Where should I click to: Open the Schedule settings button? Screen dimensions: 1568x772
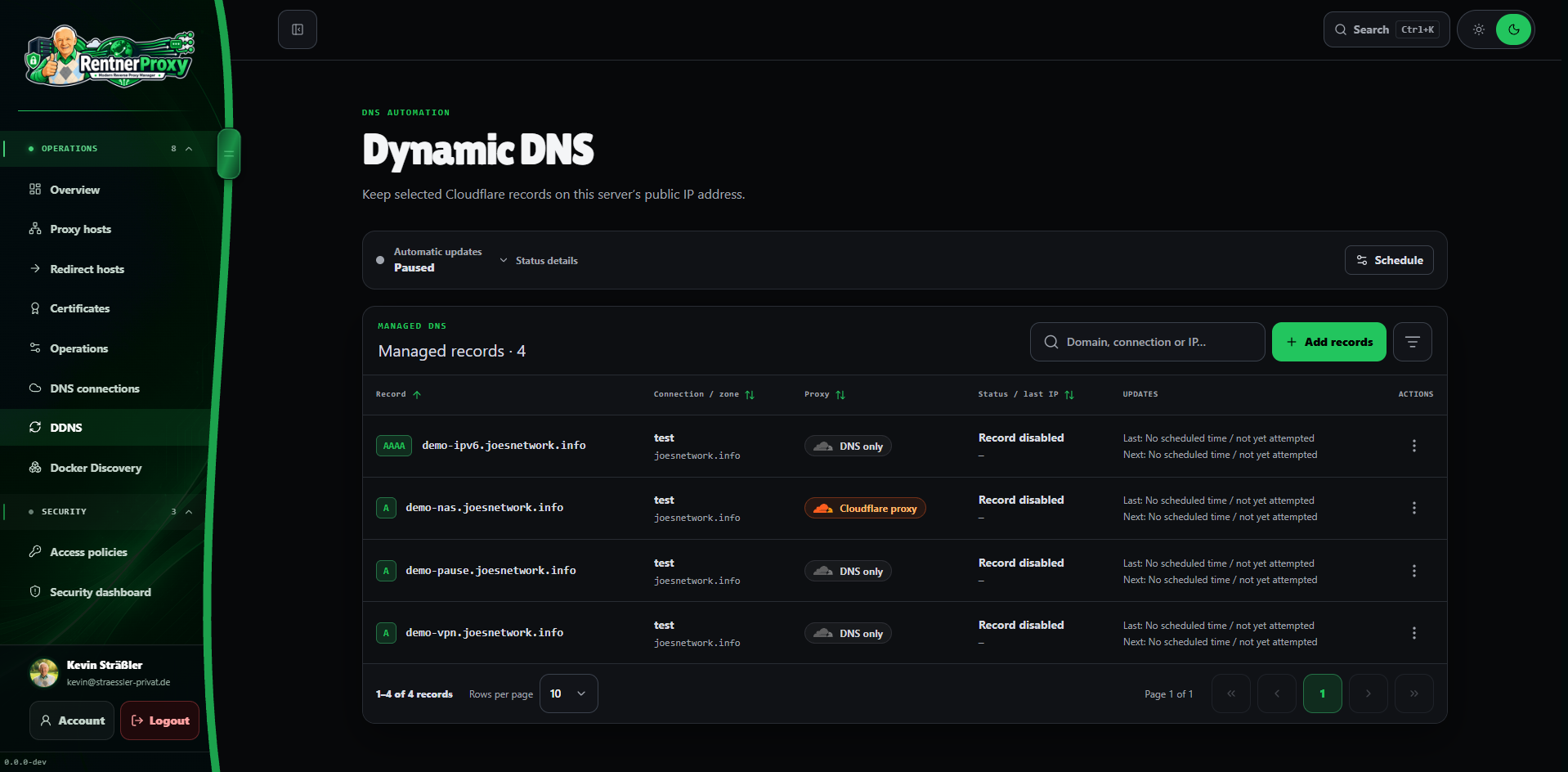[x=1389, y=260]
